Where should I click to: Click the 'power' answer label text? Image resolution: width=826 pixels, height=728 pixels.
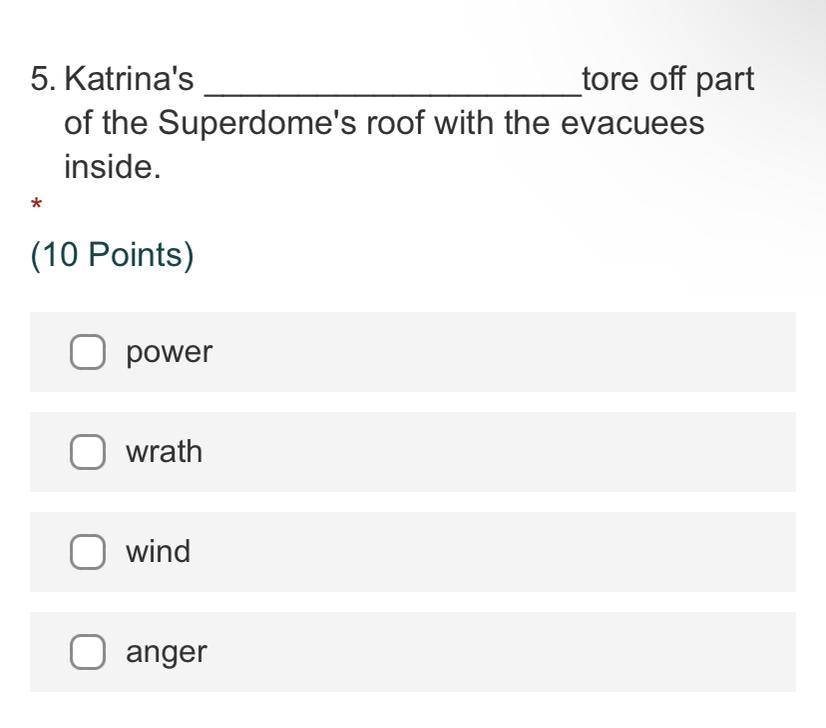(x=169, y=352)
